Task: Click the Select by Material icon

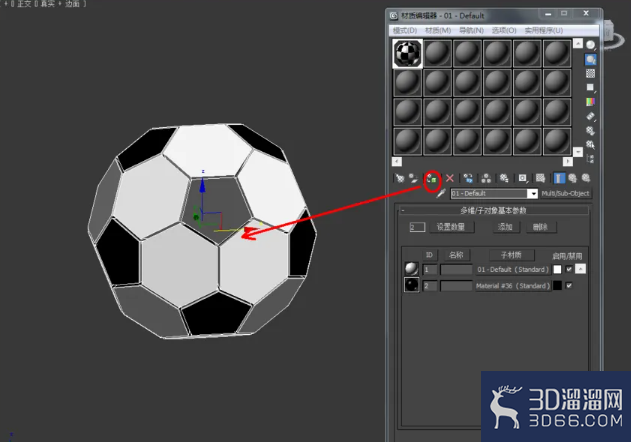Action: 590,144
